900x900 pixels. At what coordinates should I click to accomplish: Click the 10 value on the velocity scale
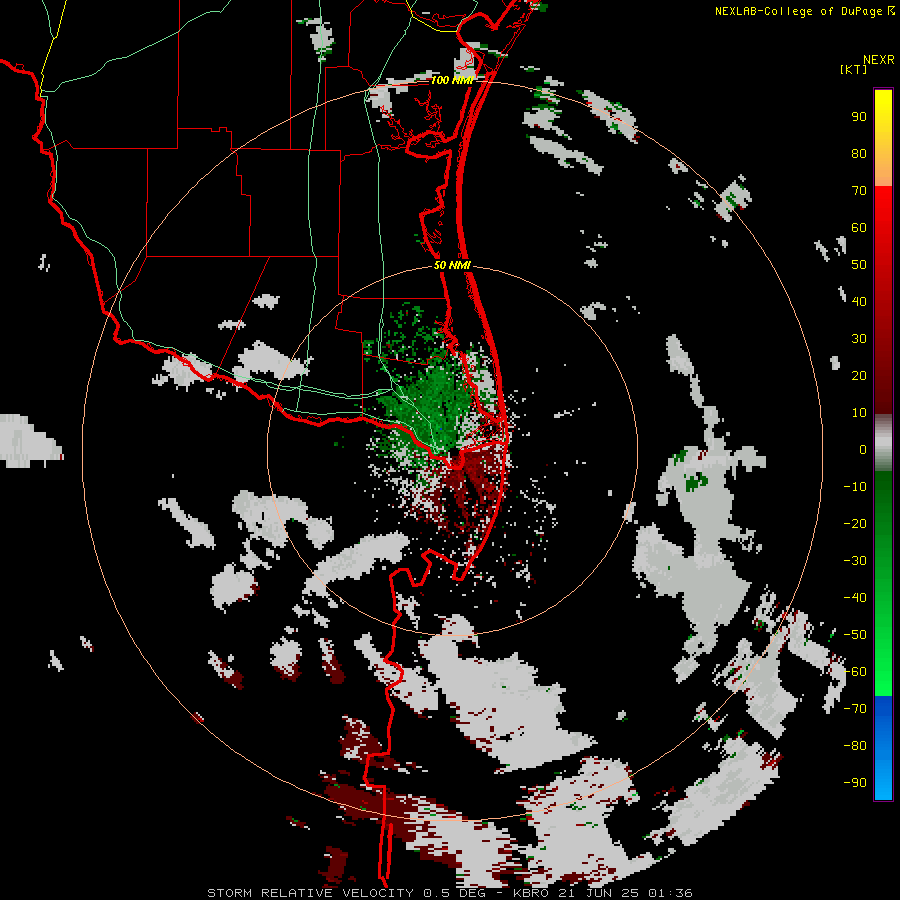(859, 413)
